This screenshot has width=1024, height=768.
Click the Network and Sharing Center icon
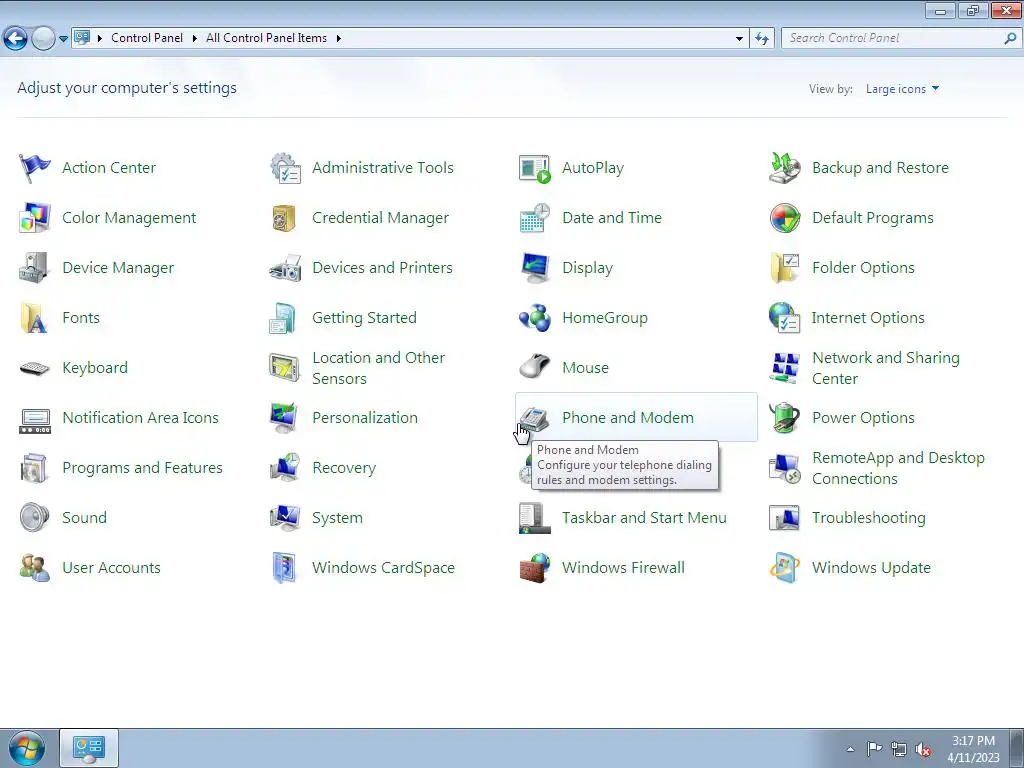784,368
